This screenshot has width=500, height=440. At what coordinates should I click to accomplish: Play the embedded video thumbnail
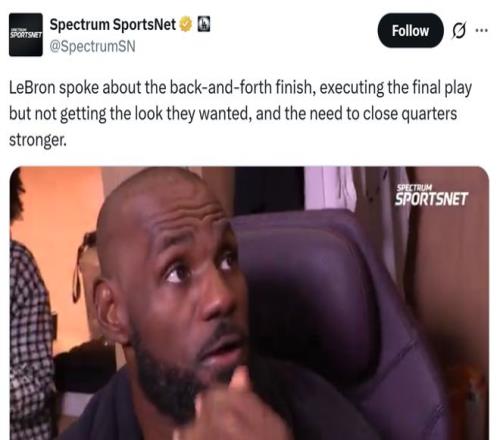249,303
